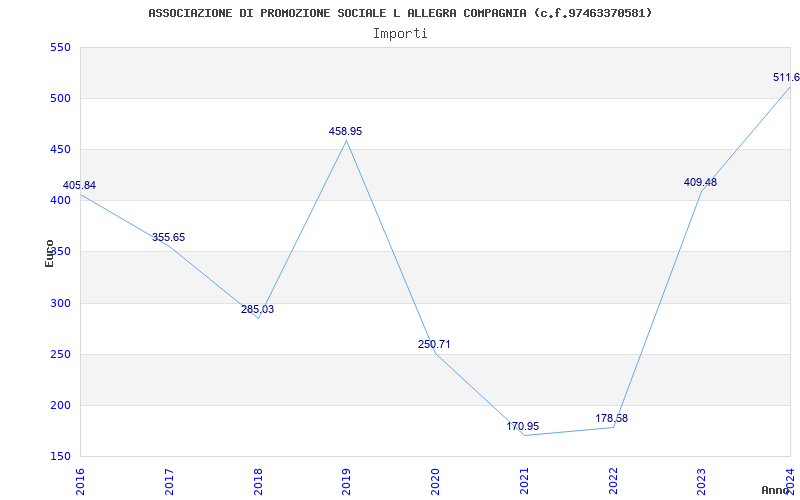Image resolution: width=800 pixels, height=500 pixels.
Task: Select the 458.95 peak value label
Action: 345,131
